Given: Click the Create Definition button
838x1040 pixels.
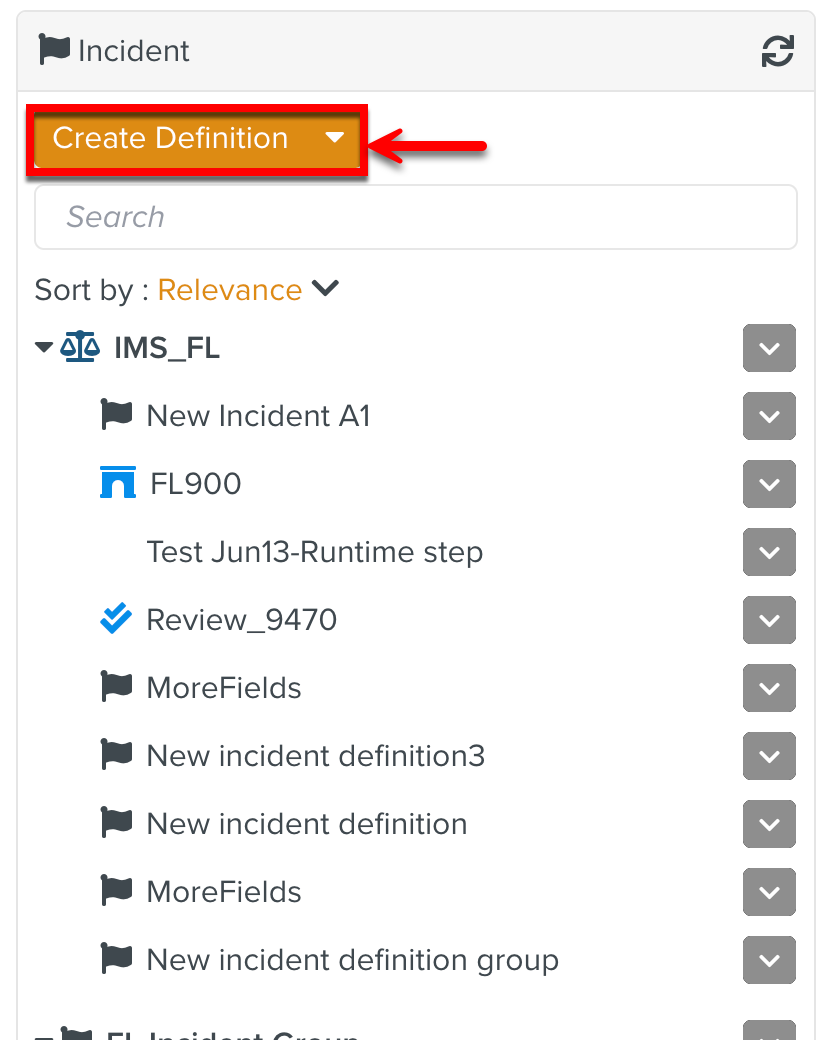Looking at the screenshot, I should click(x=170, y=138).
